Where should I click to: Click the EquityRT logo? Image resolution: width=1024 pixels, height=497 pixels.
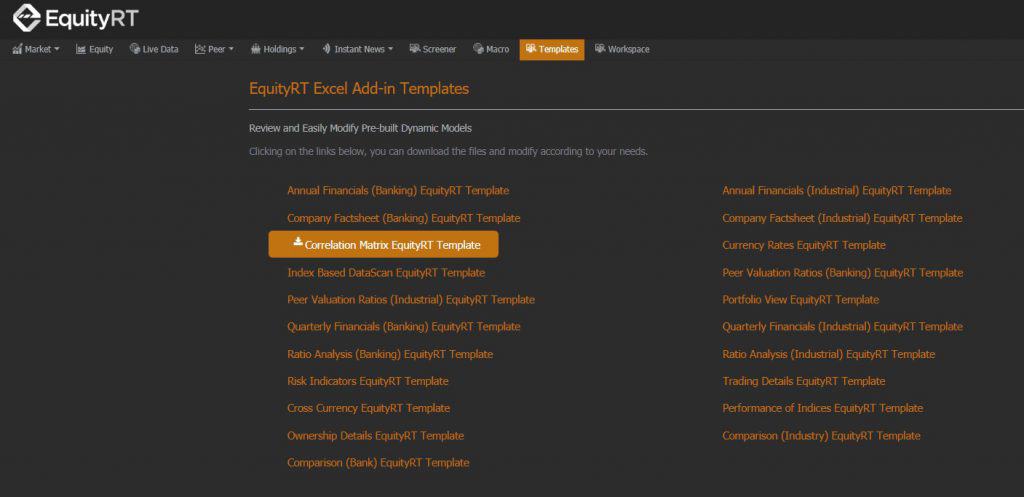[x=76, y=18]
